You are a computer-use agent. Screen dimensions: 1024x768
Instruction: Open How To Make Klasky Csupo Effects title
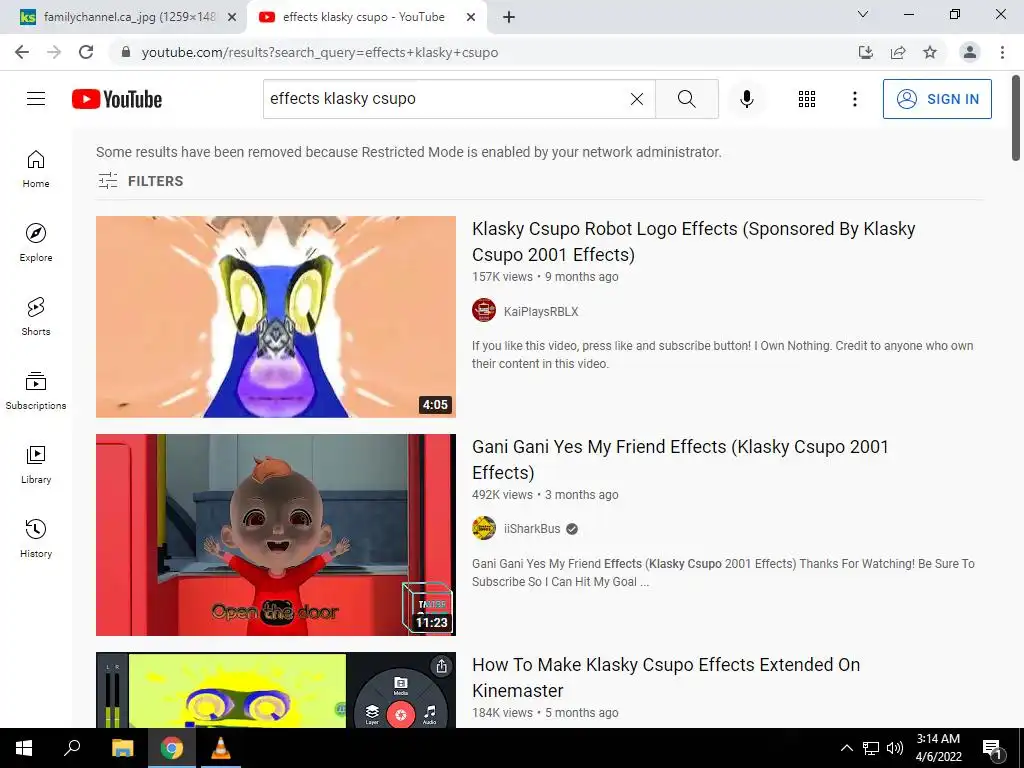click(x=666, y=677)
